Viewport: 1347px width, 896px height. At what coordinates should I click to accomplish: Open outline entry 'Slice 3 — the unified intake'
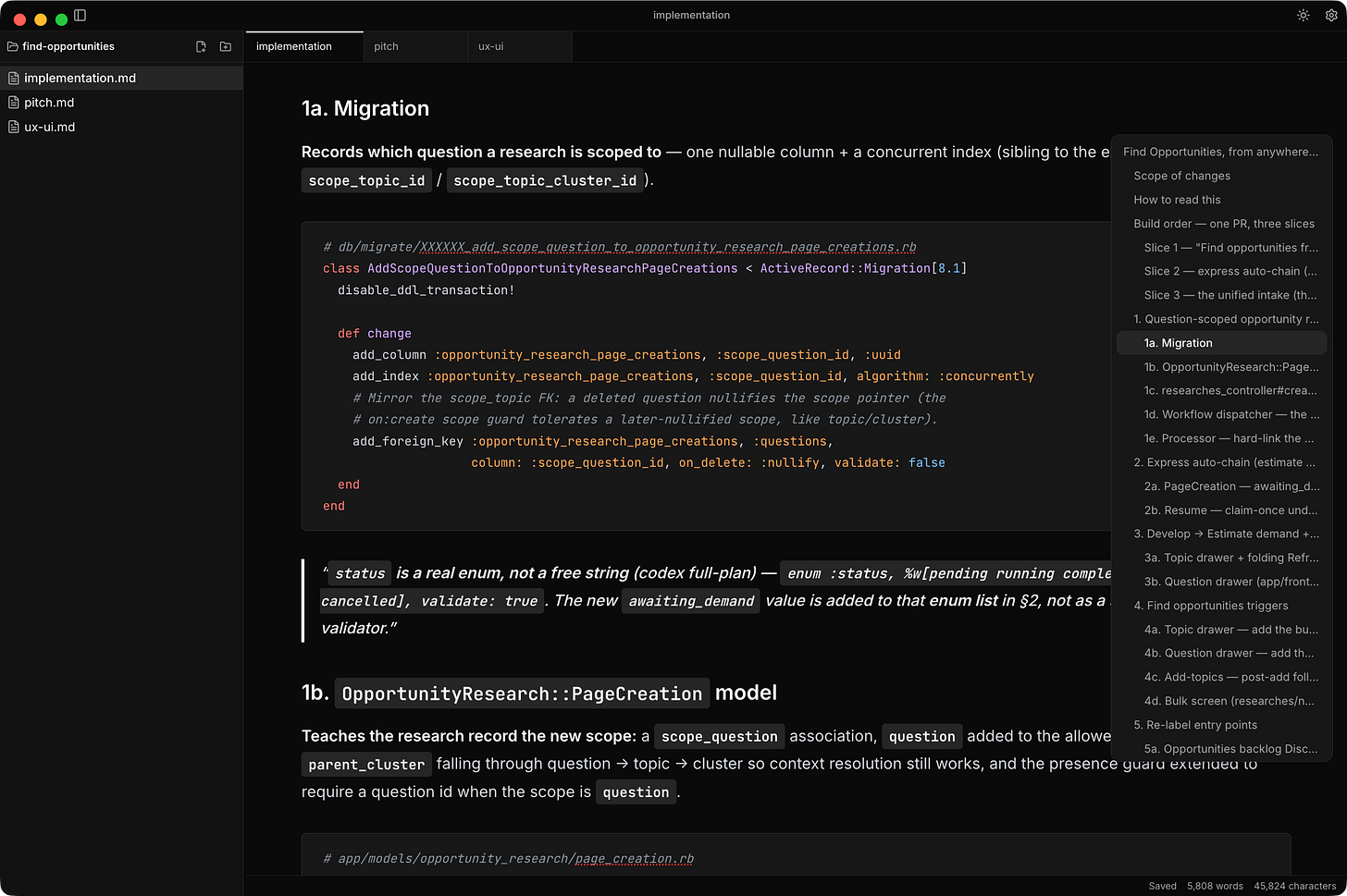point(1221,295)
